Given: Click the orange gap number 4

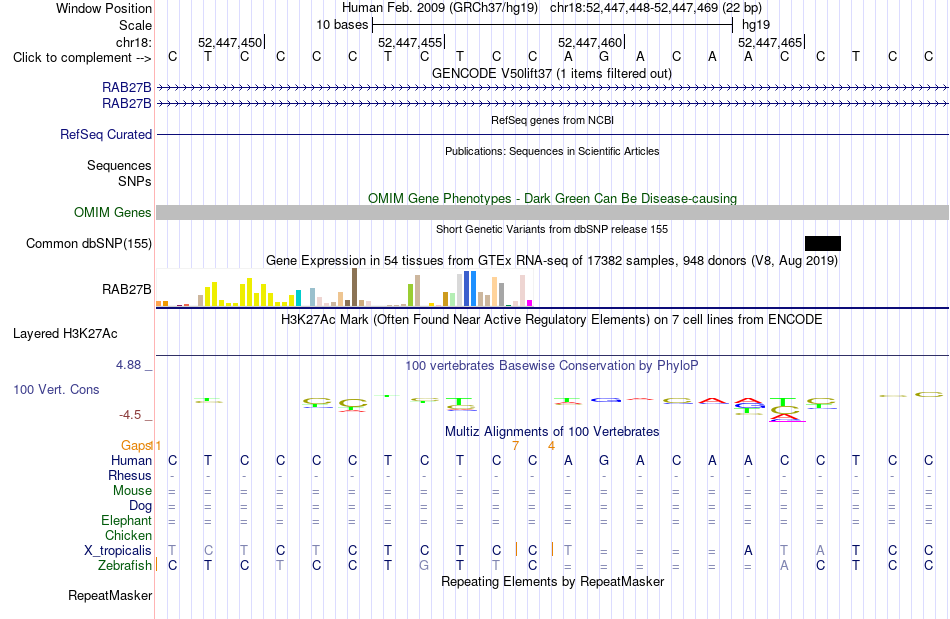Looking at the screenshot, I should pyautogui.click(x=551, y=446).
